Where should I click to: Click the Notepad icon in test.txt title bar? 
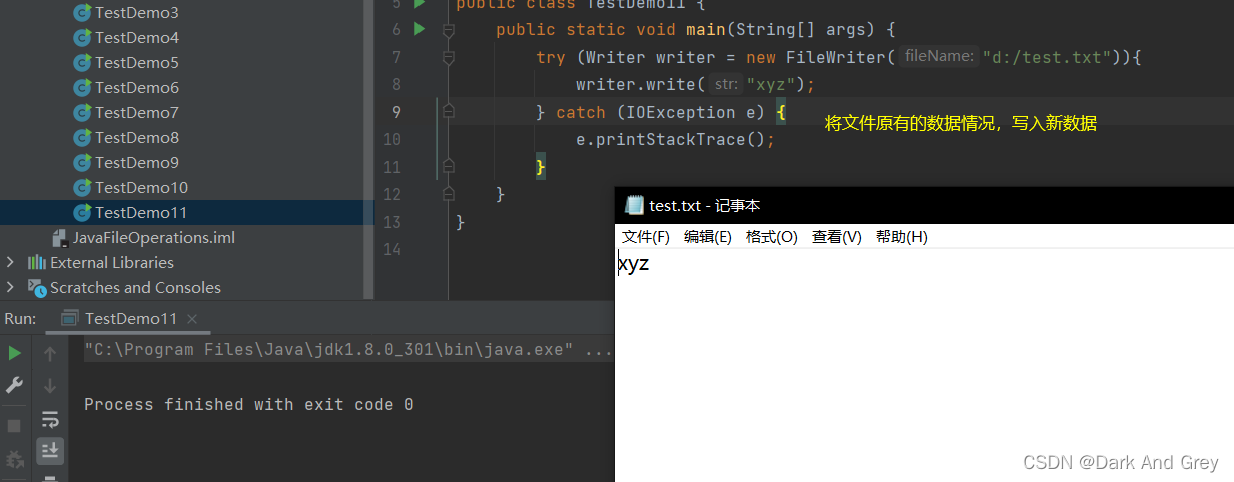point(634,205)
